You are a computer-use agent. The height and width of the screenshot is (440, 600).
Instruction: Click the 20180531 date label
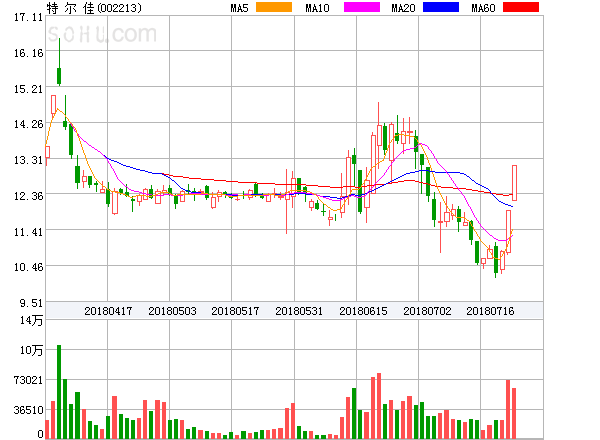pos(299,311)
